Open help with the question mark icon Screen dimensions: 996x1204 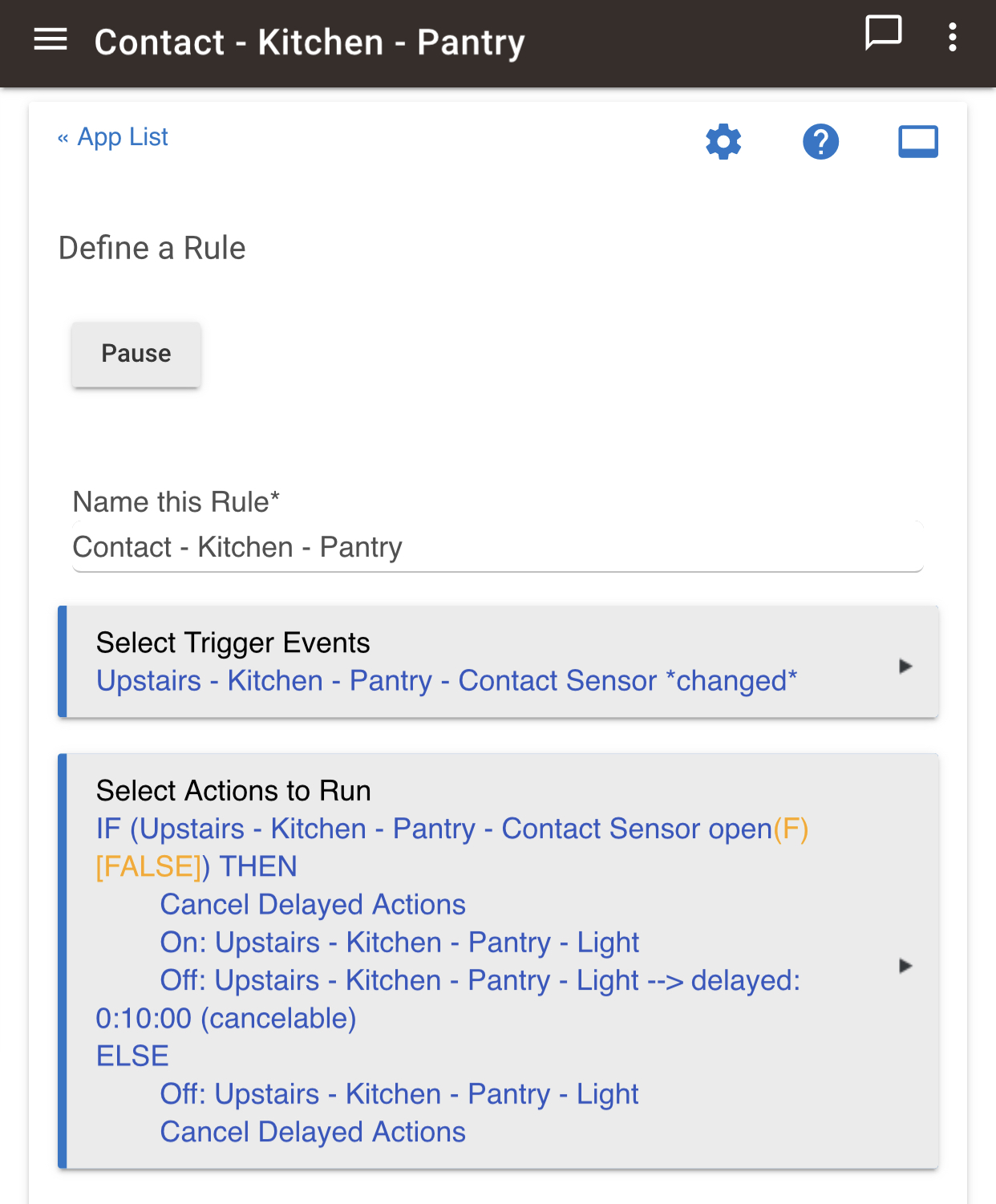coord(820,142)
